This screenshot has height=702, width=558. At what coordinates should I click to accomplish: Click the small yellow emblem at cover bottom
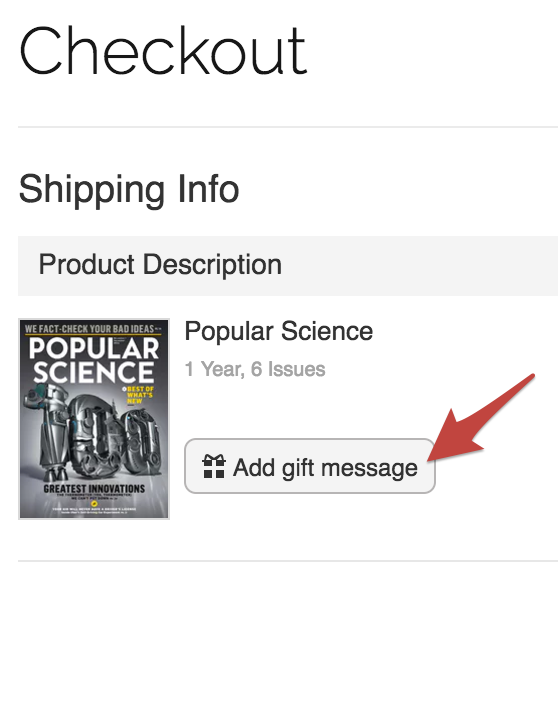coord(94,503)
